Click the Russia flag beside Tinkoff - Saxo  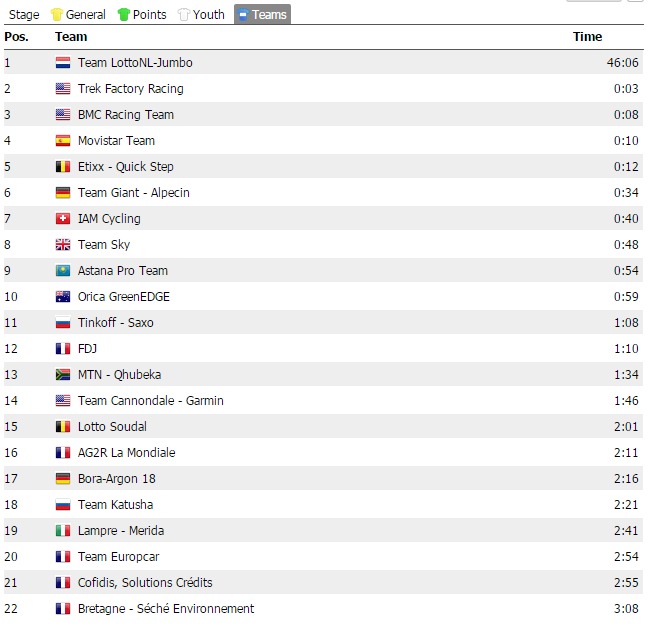pyautogui.click(x=63, y=323)
